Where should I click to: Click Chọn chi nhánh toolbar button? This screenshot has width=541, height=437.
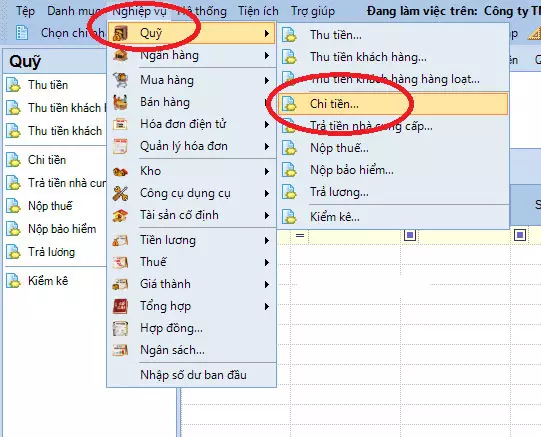click(60, 33)
